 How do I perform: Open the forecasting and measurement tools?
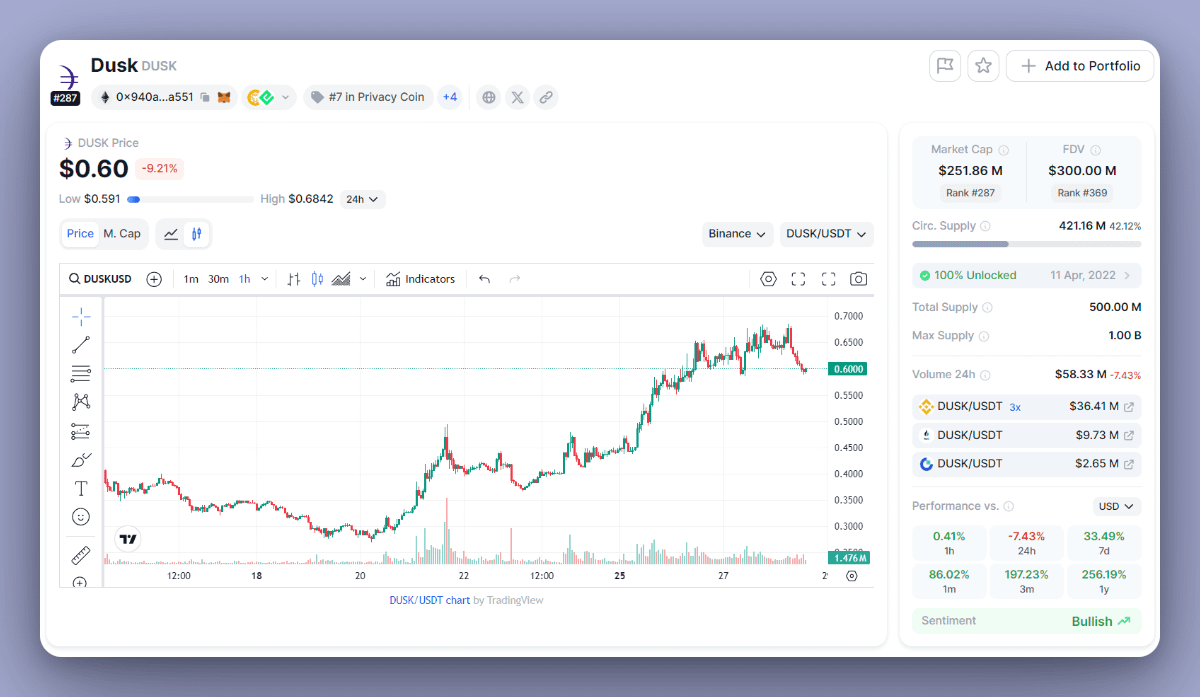point(81,431)
